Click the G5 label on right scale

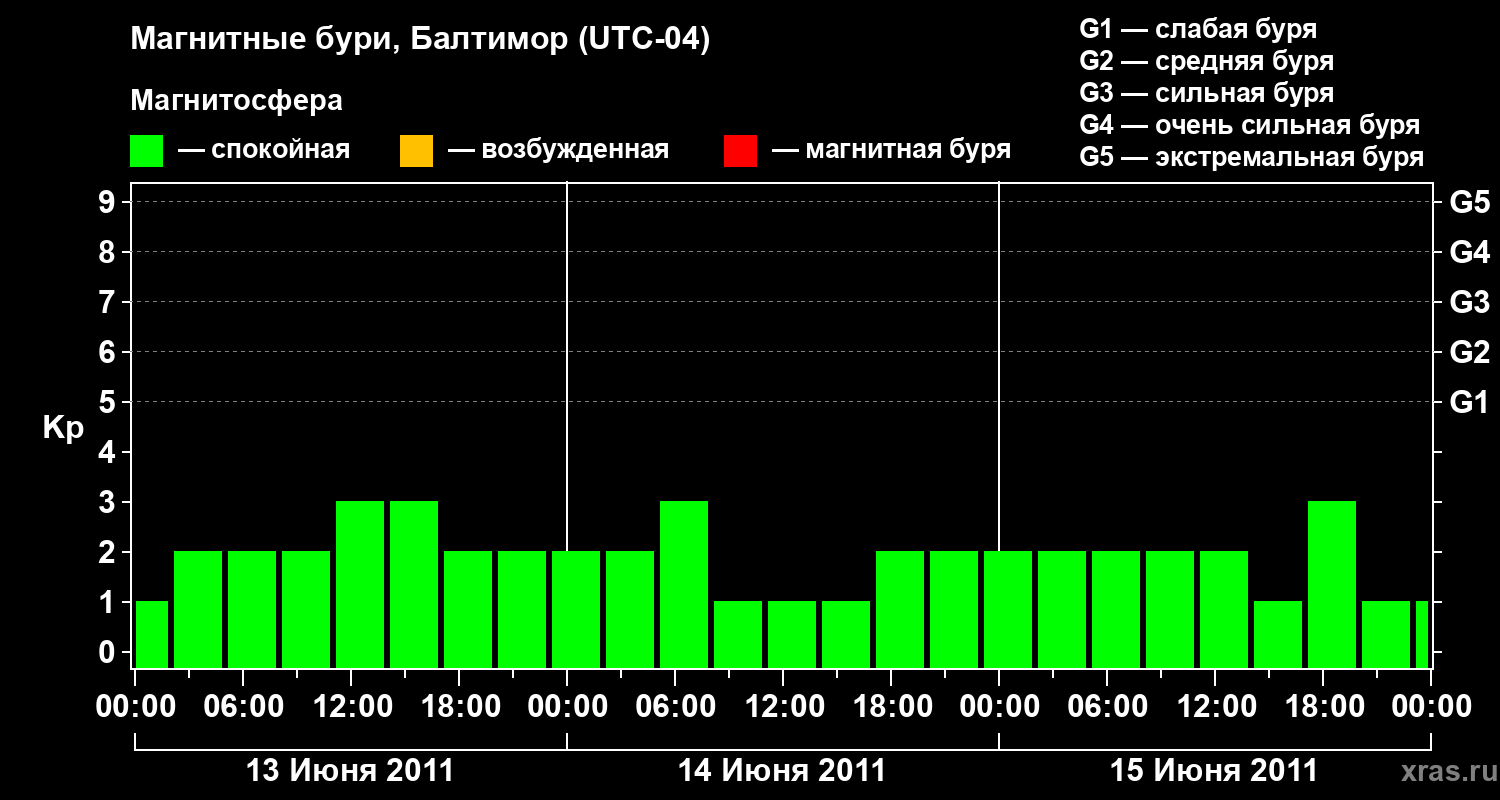tap(1469, 202)
